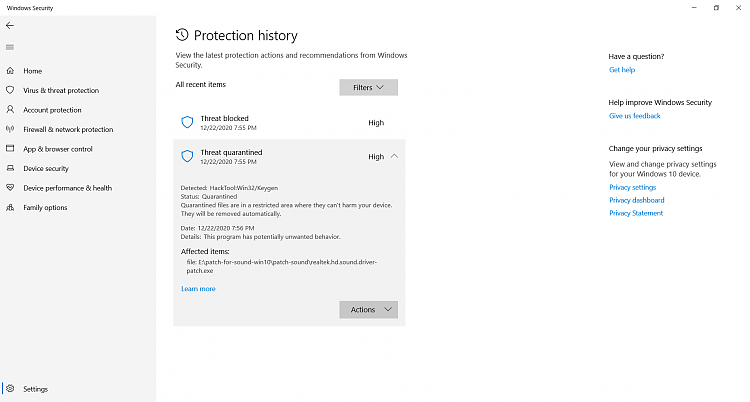Open Settings at sidebar bottom
Viewport: 750px width, 402px height.
pyautogui.click(x=35, y=389)
